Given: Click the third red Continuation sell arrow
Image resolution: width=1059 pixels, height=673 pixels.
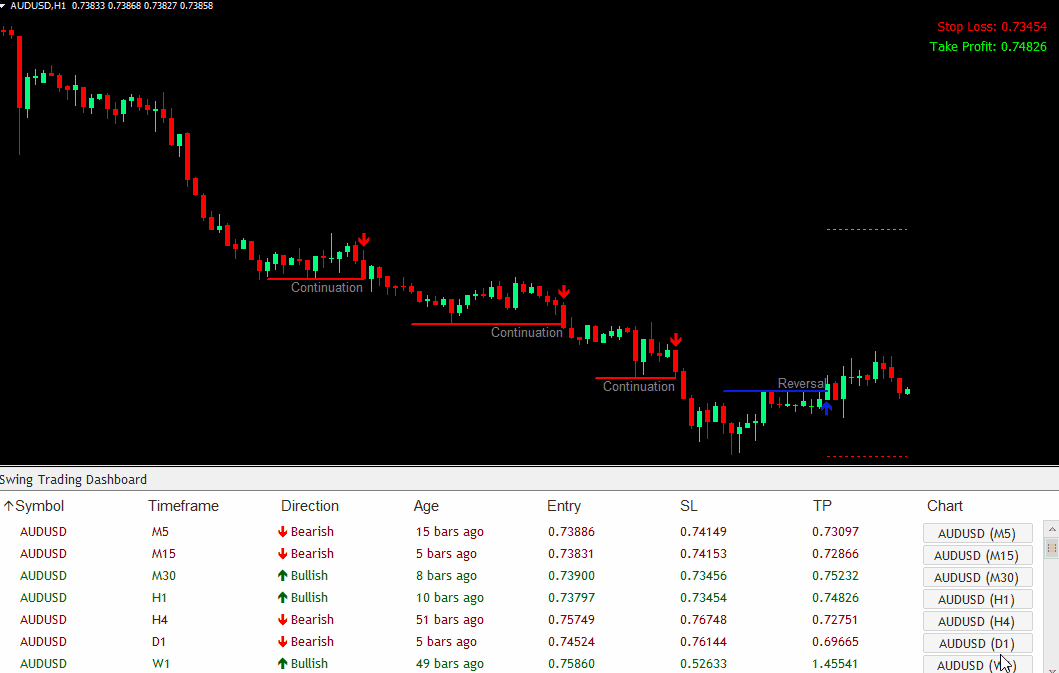Looking at the screenshot, I should point(676,340).
